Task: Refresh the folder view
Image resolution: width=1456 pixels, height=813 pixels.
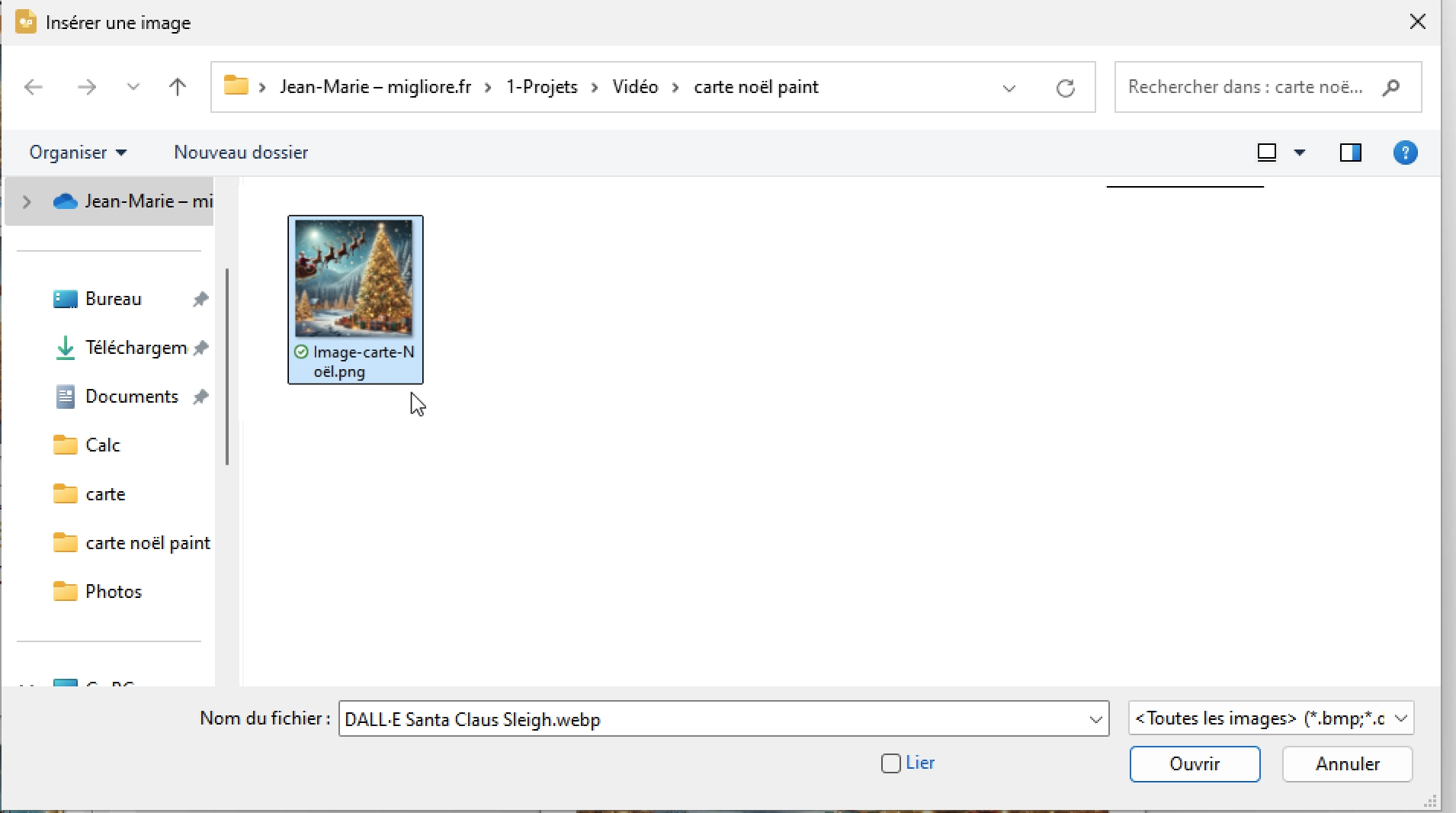Action: click(x=1066, y=88)
